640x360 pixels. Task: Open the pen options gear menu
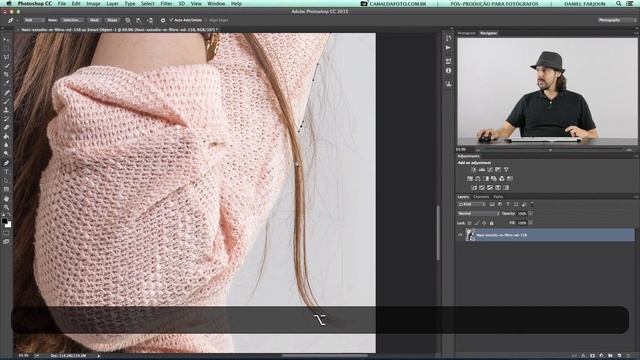(x=162, y=20)
